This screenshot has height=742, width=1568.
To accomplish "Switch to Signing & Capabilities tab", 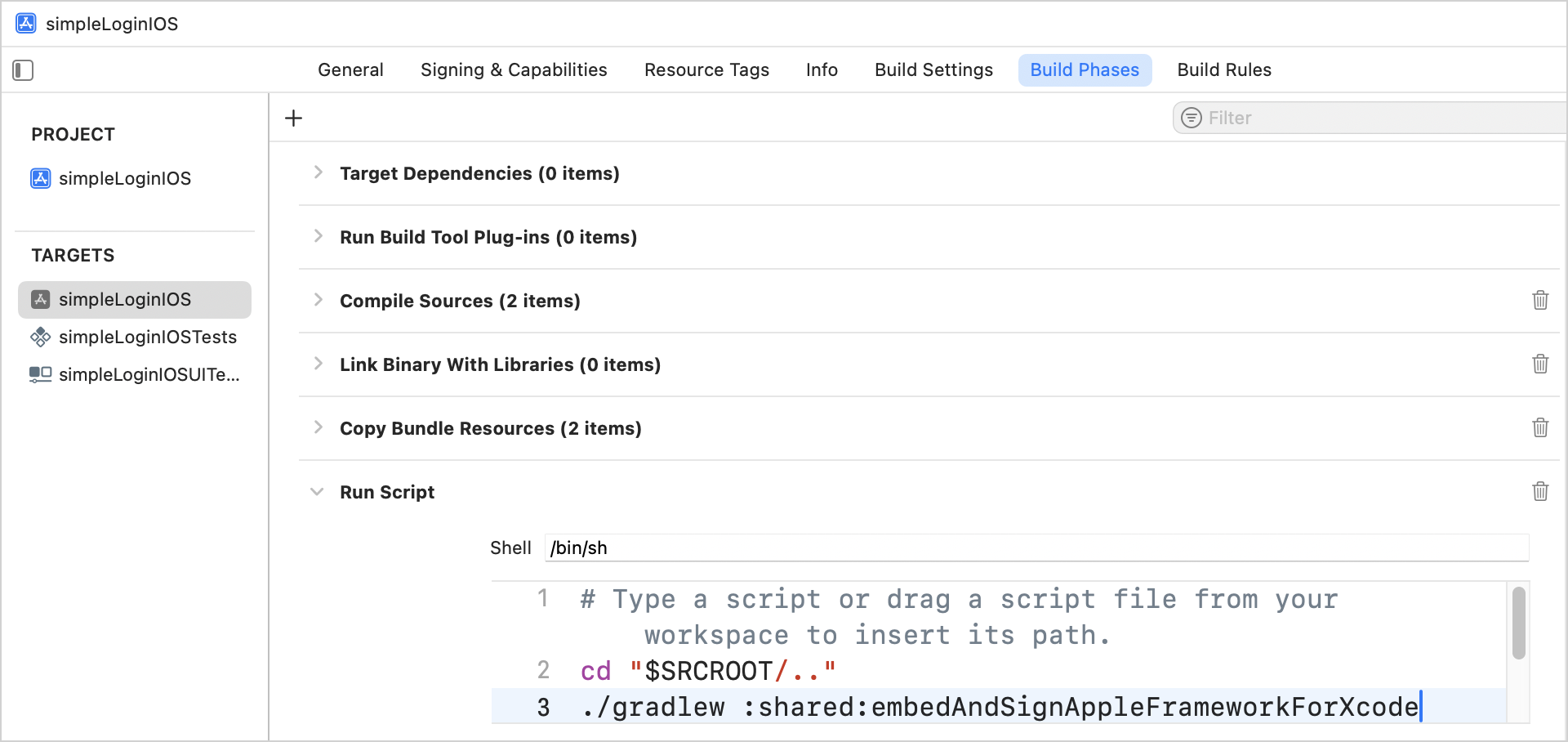I will point(514,70).
